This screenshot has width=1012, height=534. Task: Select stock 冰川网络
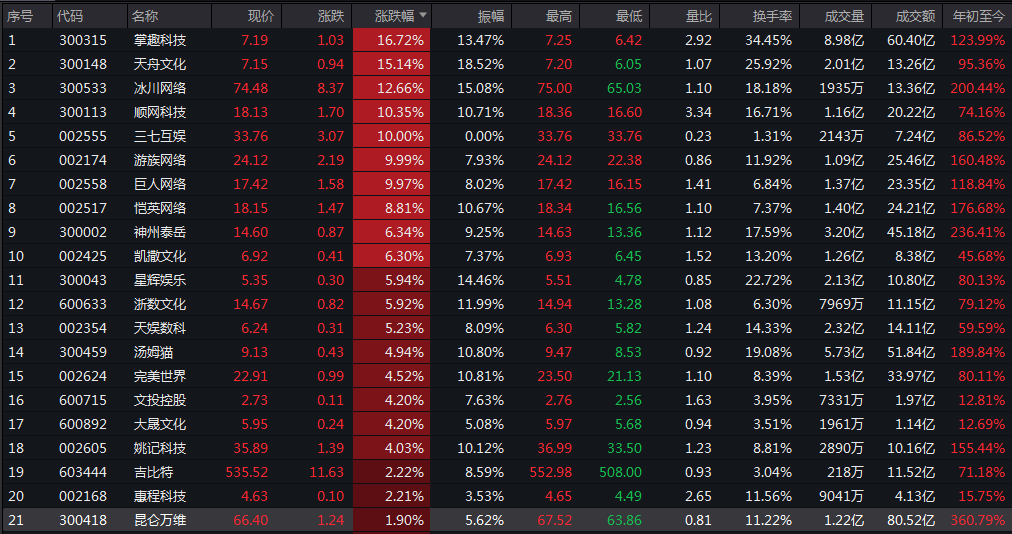[x=159, y=88]
